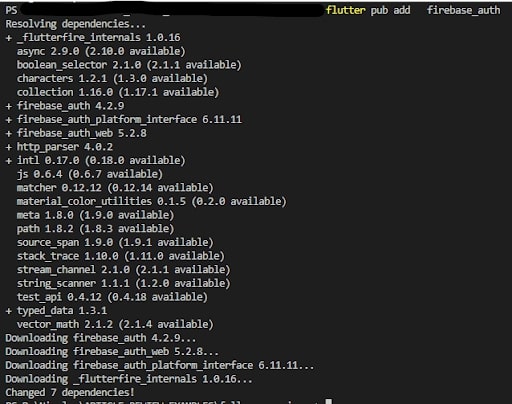Click 'firebase_auth' argument in command line
Viewport: 512px width, 404px height.
(464, 10)
